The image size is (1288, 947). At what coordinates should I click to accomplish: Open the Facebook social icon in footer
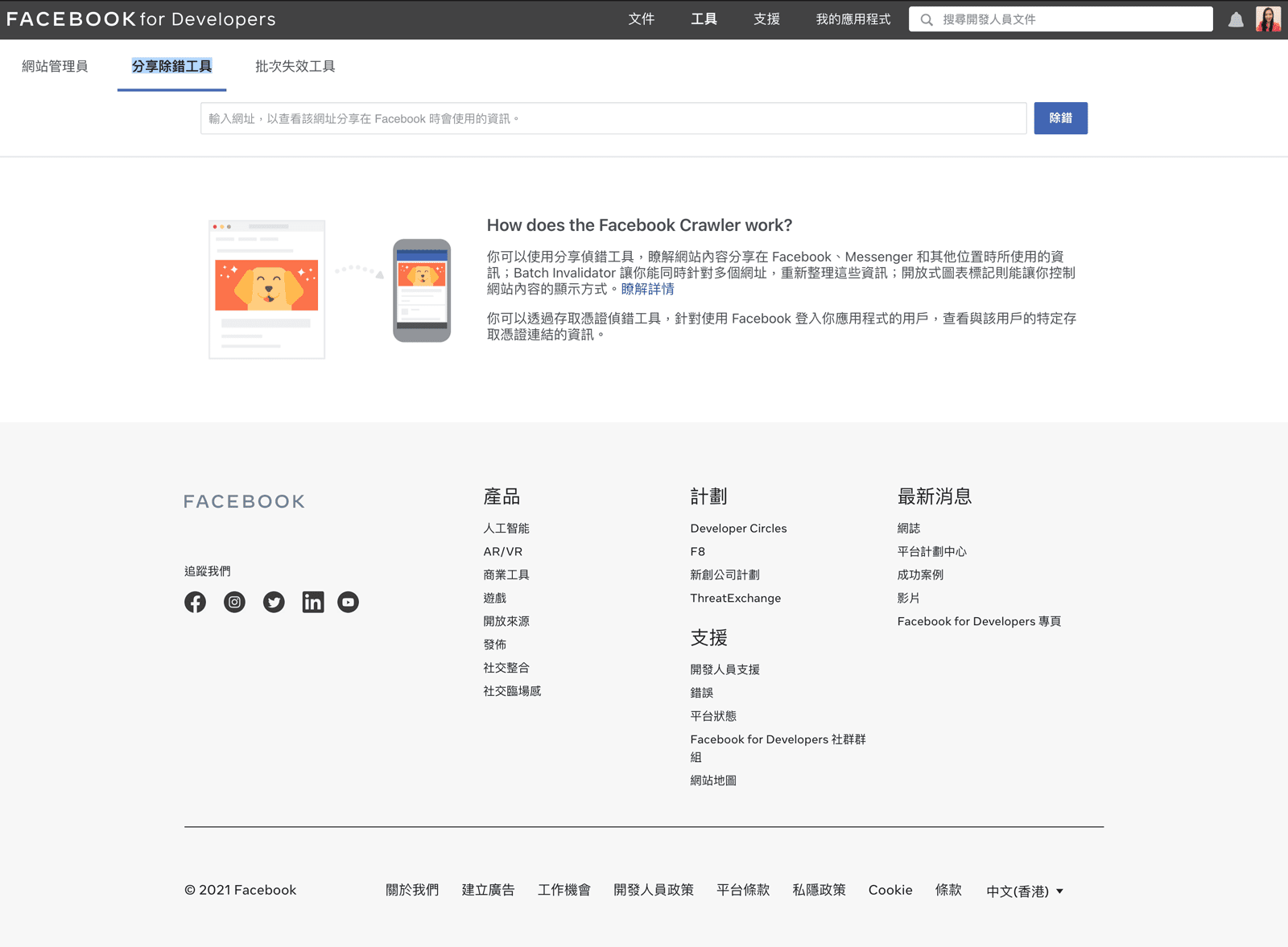click(195, 602)
